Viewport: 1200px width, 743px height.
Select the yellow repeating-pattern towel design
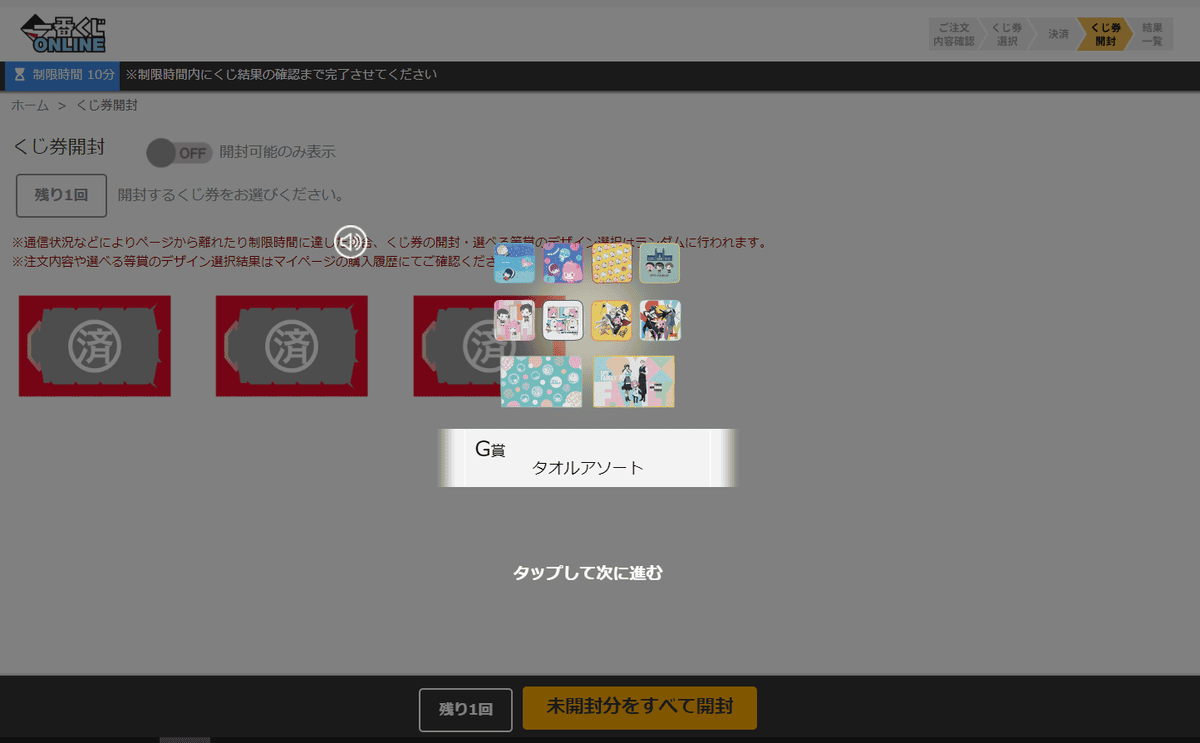(x=611, y=264)
